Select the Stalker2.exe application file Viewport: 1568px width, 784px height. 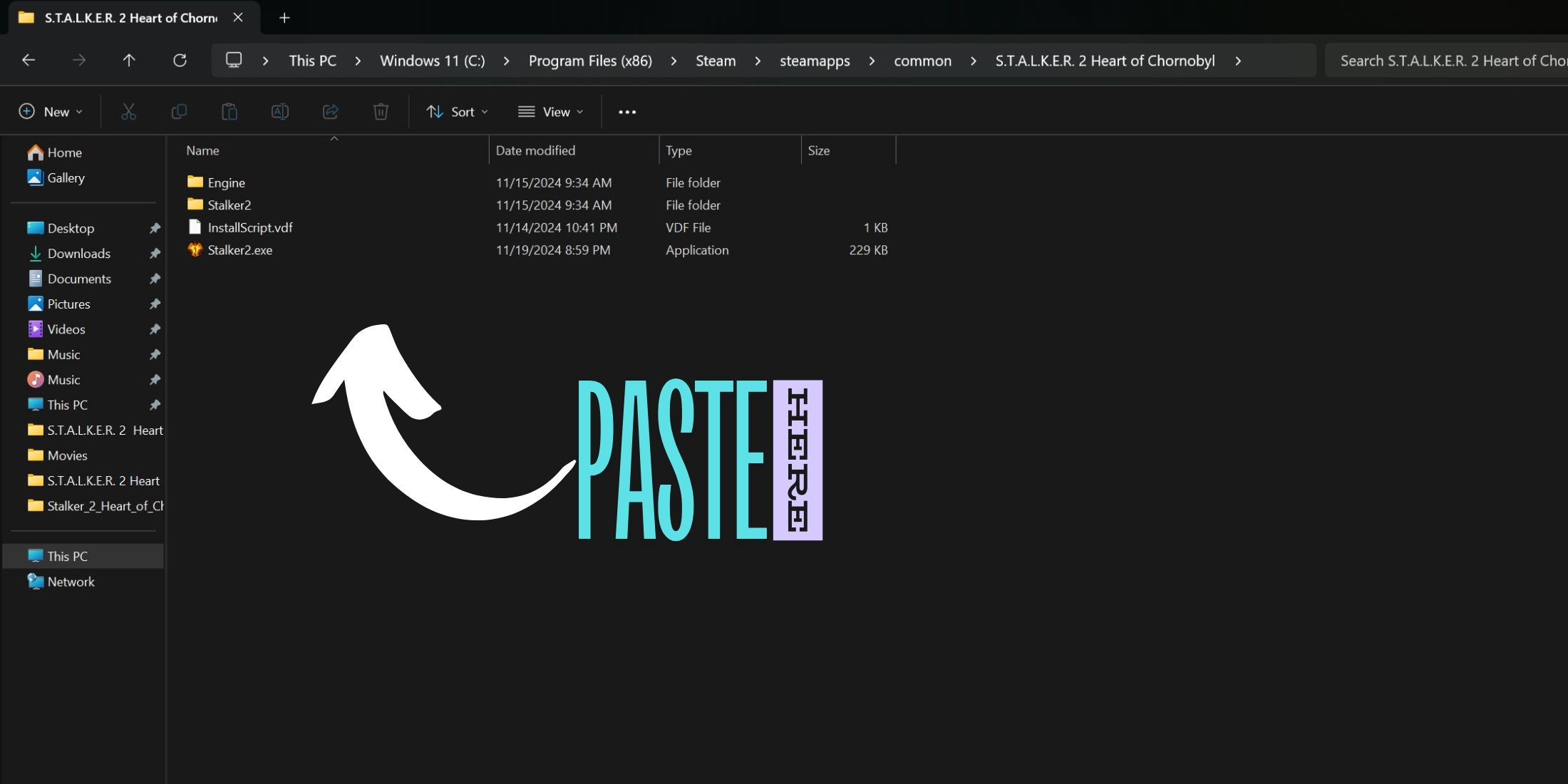[239, 250]
